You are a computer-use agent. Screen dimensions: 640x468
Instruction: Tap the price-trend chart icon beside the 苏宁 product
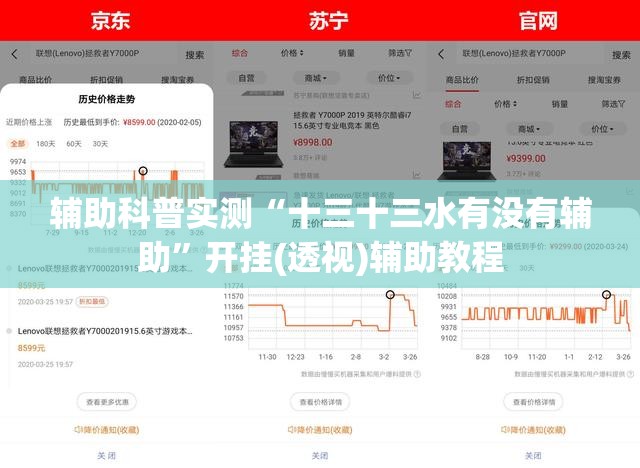point(417,95)
